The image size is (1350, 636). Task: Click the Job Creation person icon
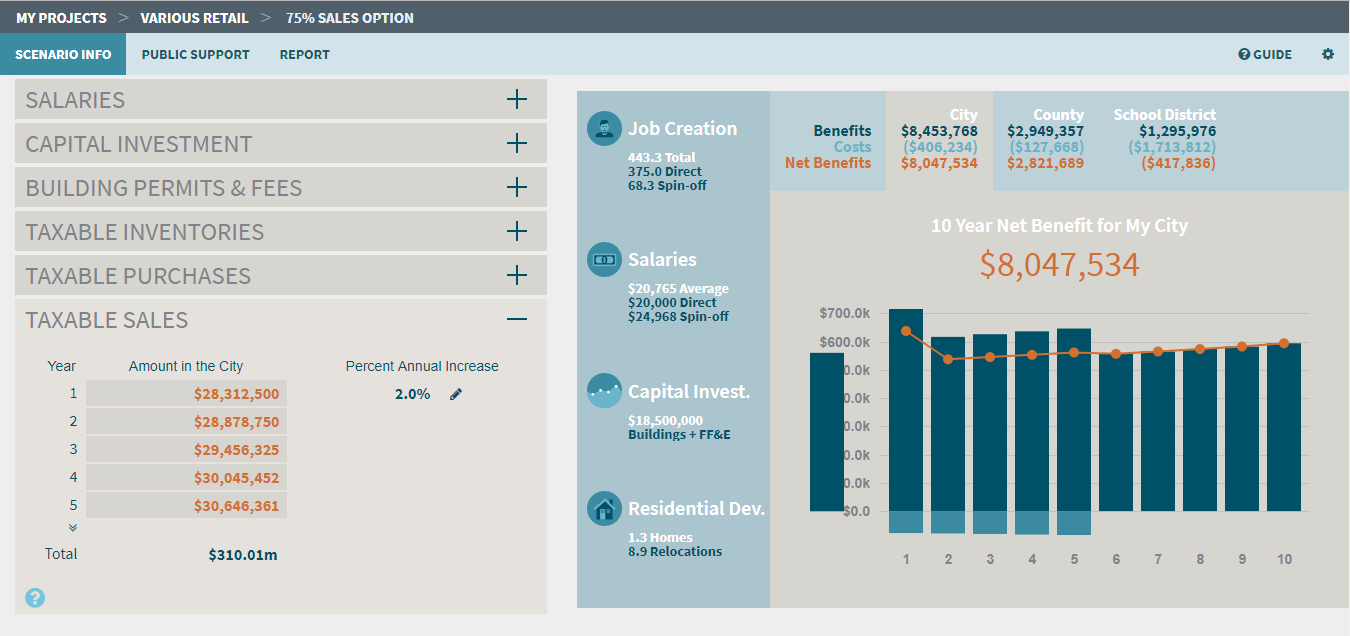[604, 128]
